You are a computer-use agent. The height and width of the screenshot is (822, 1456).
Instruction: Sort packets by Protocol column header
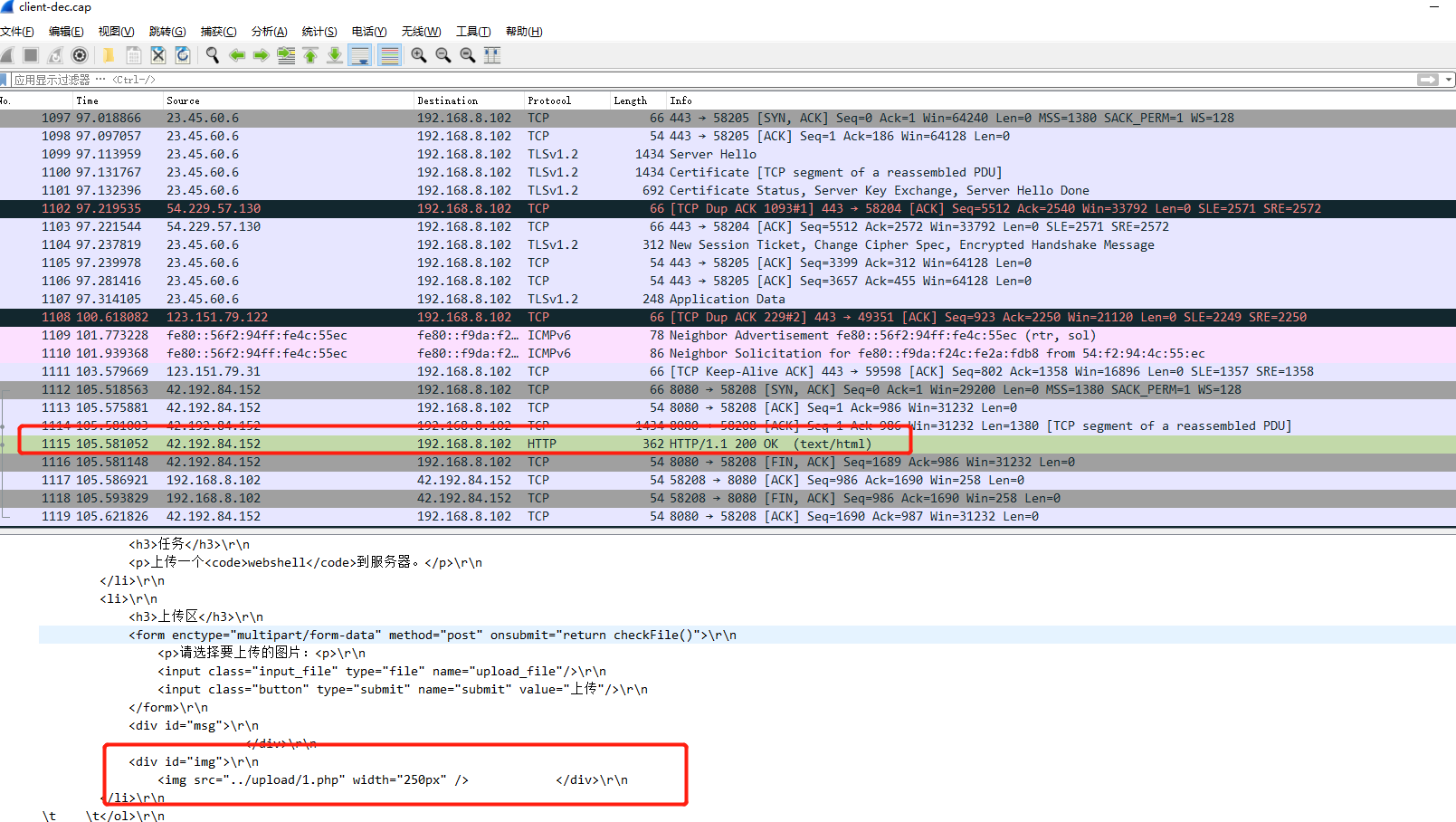click(x=566, y=100)
